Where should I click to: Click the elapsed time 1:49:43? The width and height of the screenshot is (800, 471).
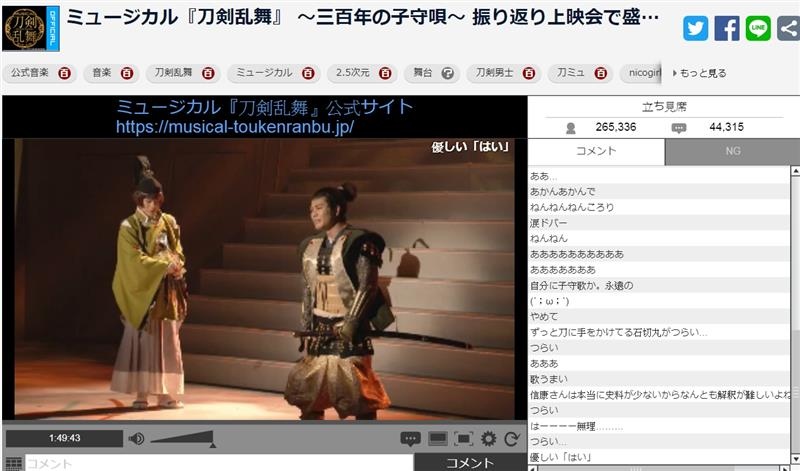tap(64, 438)
